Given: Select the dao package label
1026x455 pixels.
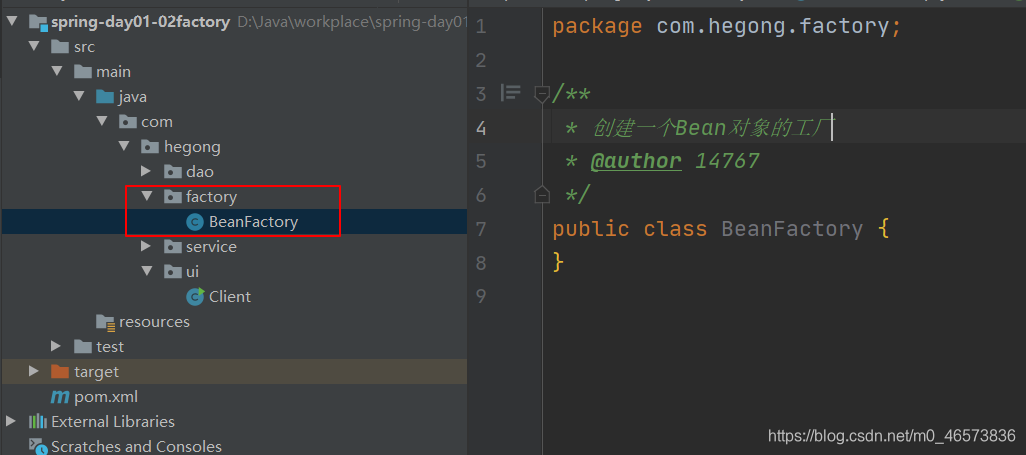Looking at the screenshot, I should 200,172.
